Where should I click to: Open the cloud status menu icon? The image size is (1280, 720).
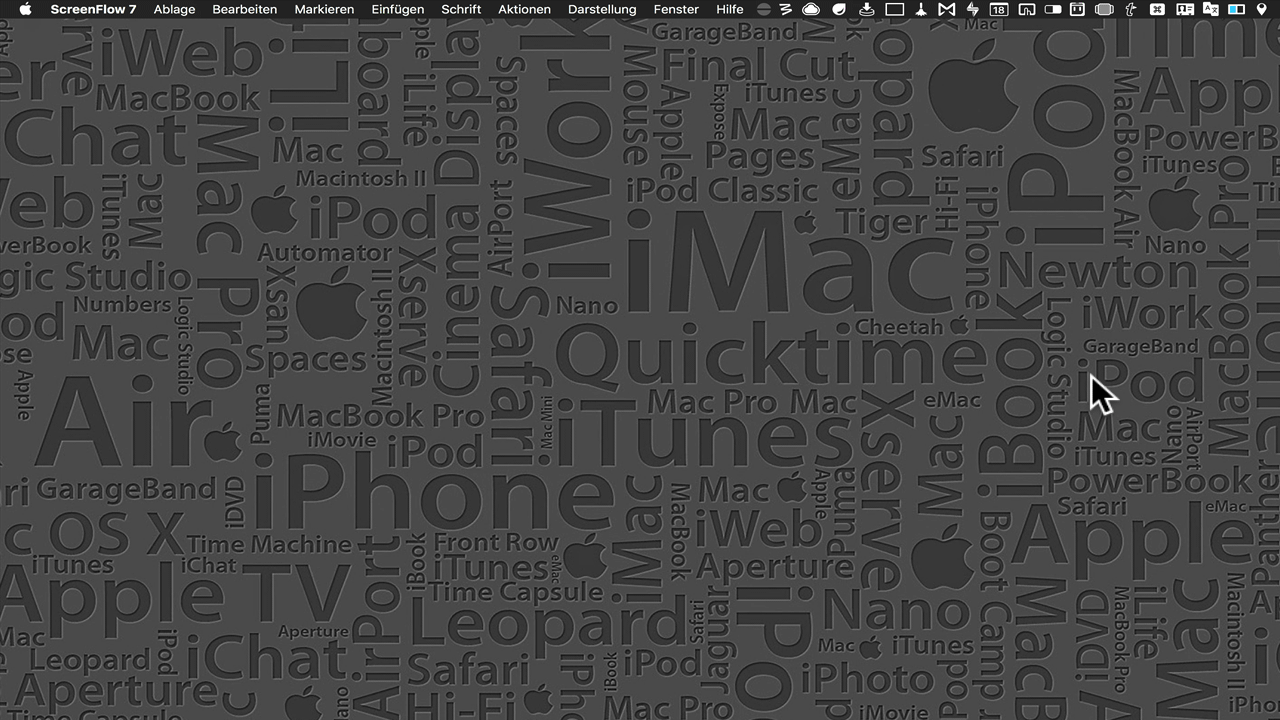click(812, 9)
